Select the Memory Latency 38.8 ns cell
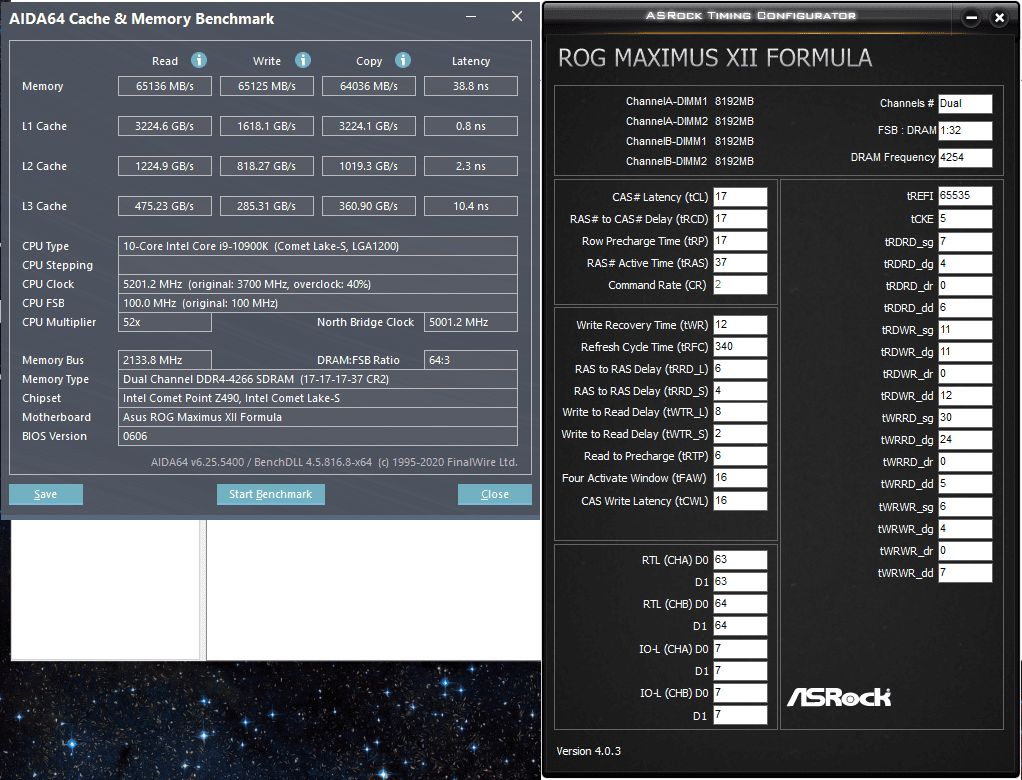 click(471, 86)
